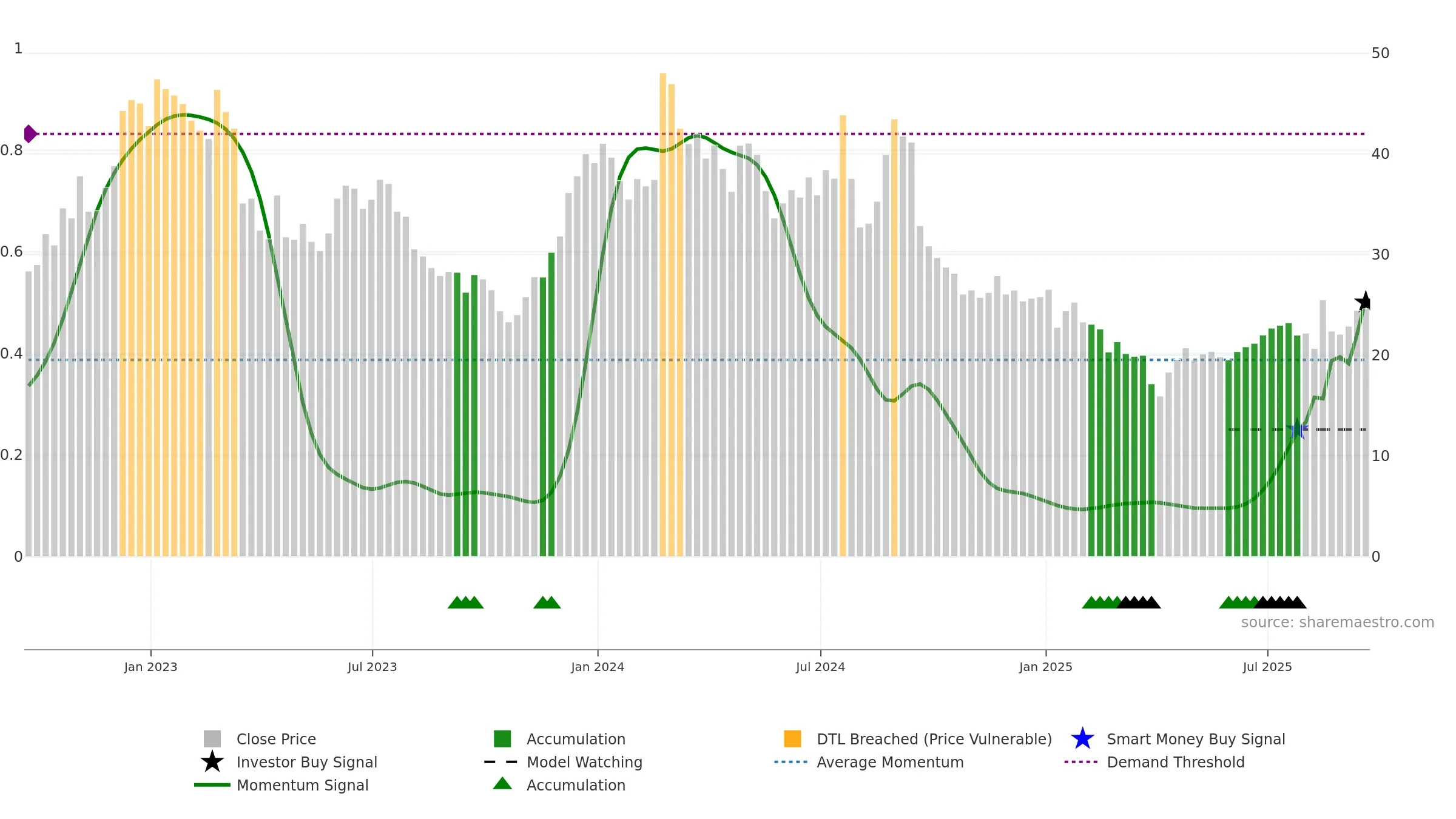The height and width of the screenshot is (819, 1456).
Task: Click the Jul 2025 axis label
Action: (1267, 667)
